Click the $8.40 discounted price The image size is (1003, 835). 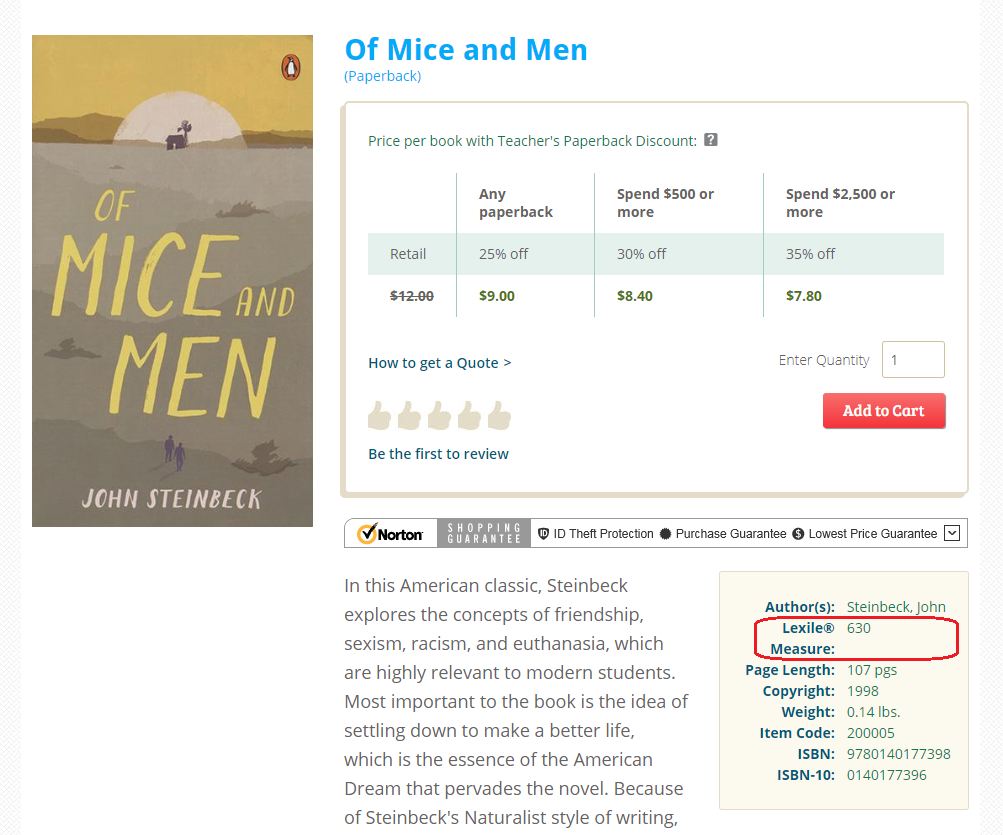(635, 296)
